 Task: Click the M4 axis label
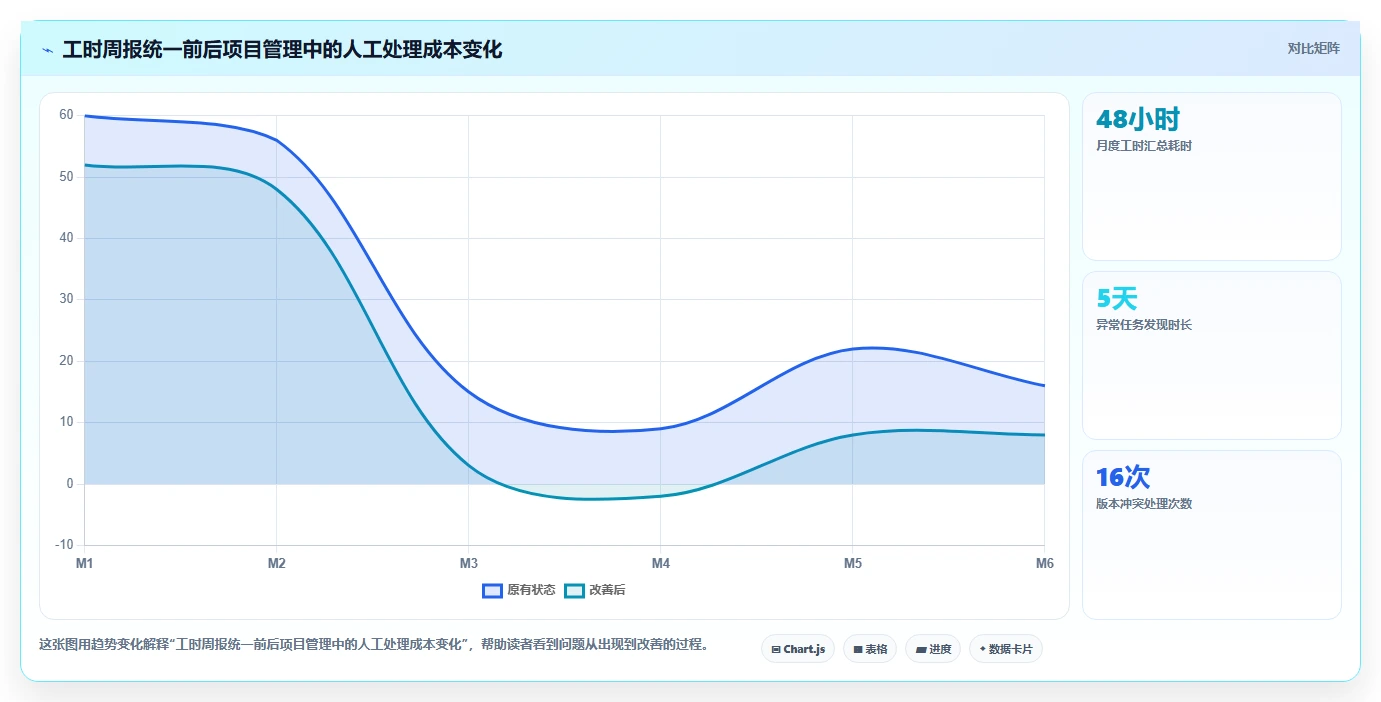pos(661,564)
